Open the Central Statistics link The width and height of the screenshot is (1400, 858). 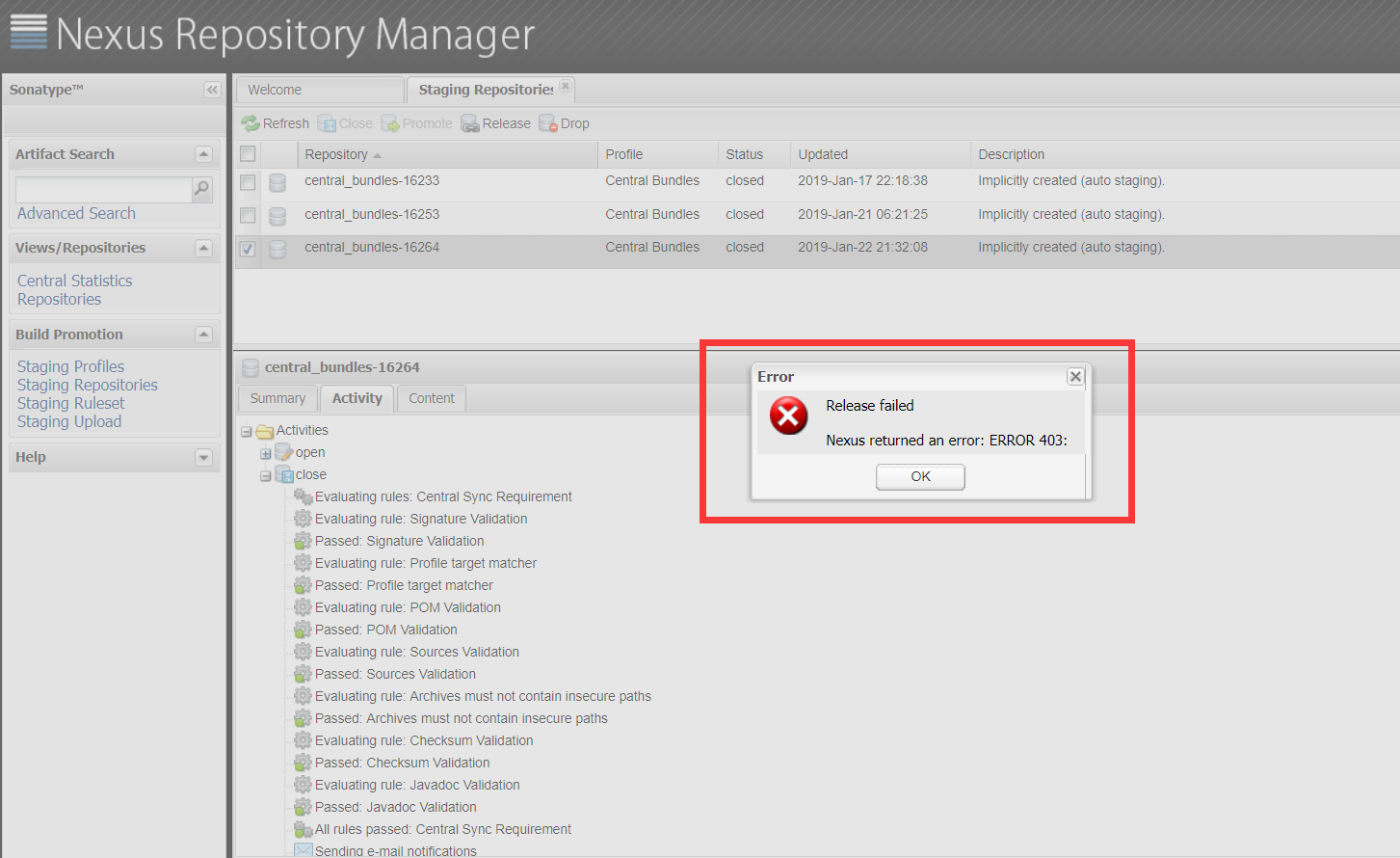[x=75, y=281]
